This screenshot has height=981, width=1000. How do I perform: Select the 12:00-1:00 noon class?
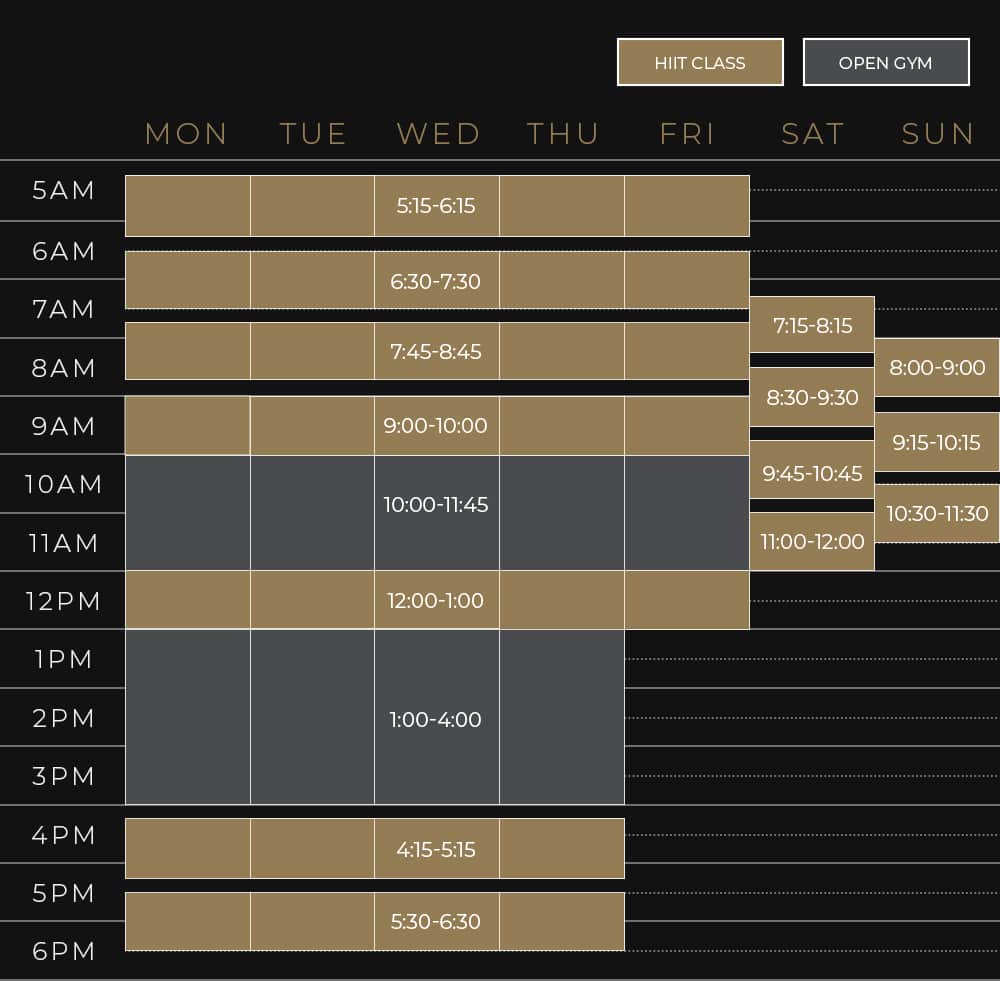[x=436, y=601]
